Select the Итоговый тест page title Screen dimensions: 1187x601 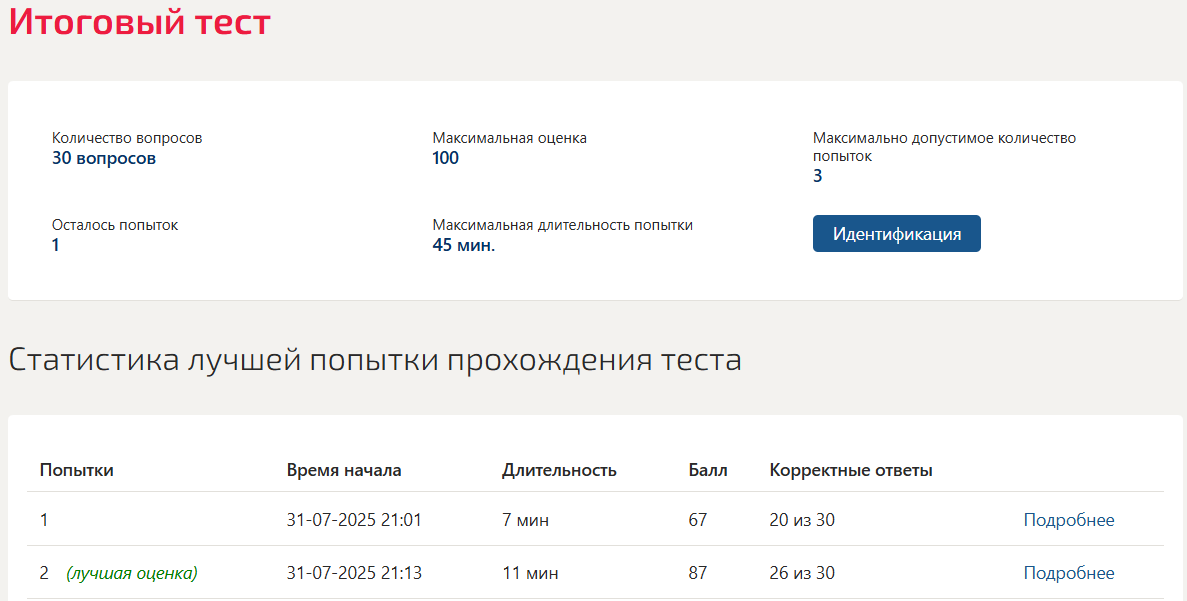tap(139, 21)
